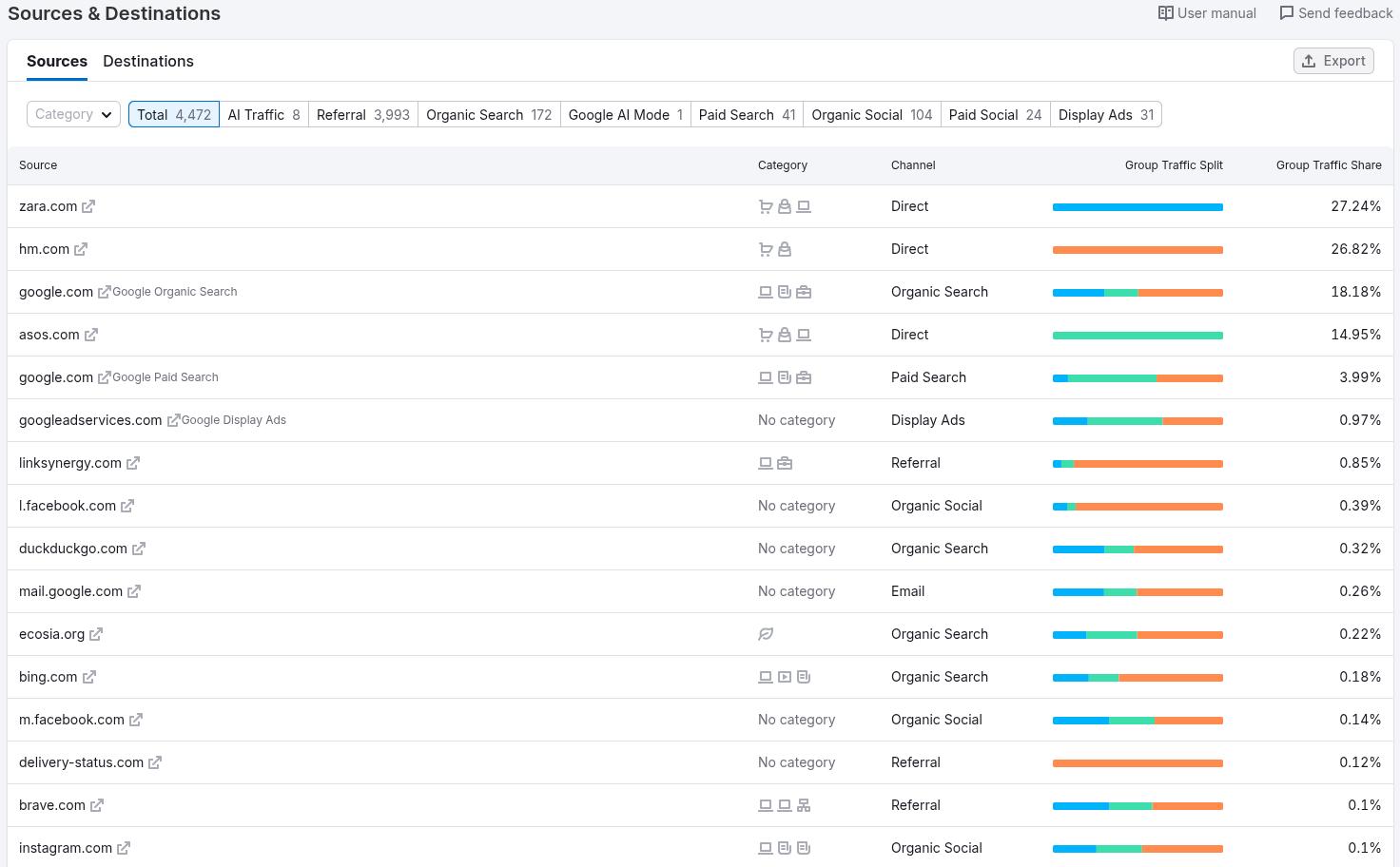Click the Sources & Destinations heading
1400x867 pixels.
coord(114,13)
